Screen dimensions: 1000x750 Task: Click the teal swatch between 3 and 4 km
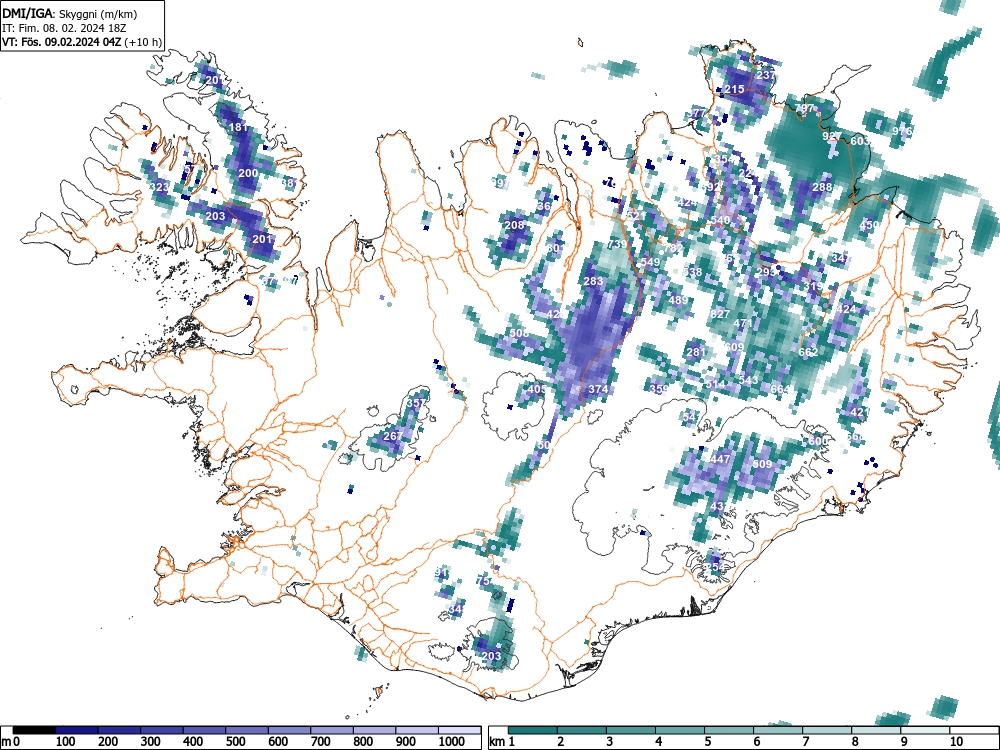click(x=631, y=730)
